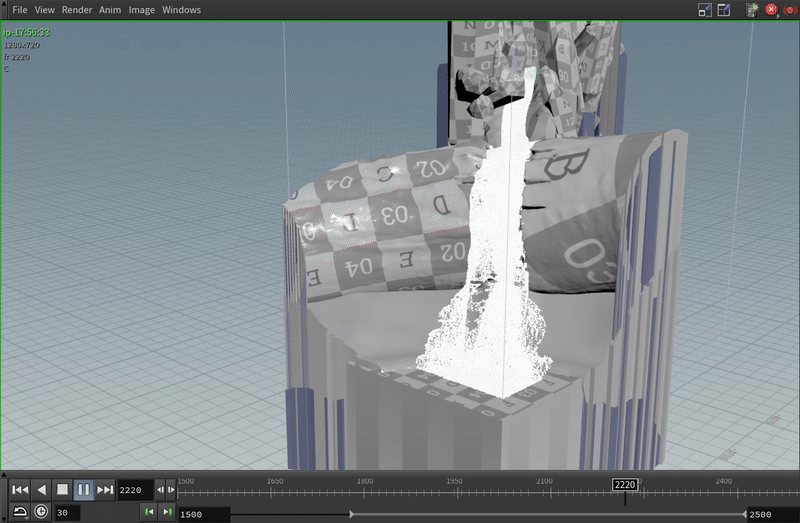The image size is (800, 523).
Task: Open the Render menu
Action: click(x=77, y=10)
